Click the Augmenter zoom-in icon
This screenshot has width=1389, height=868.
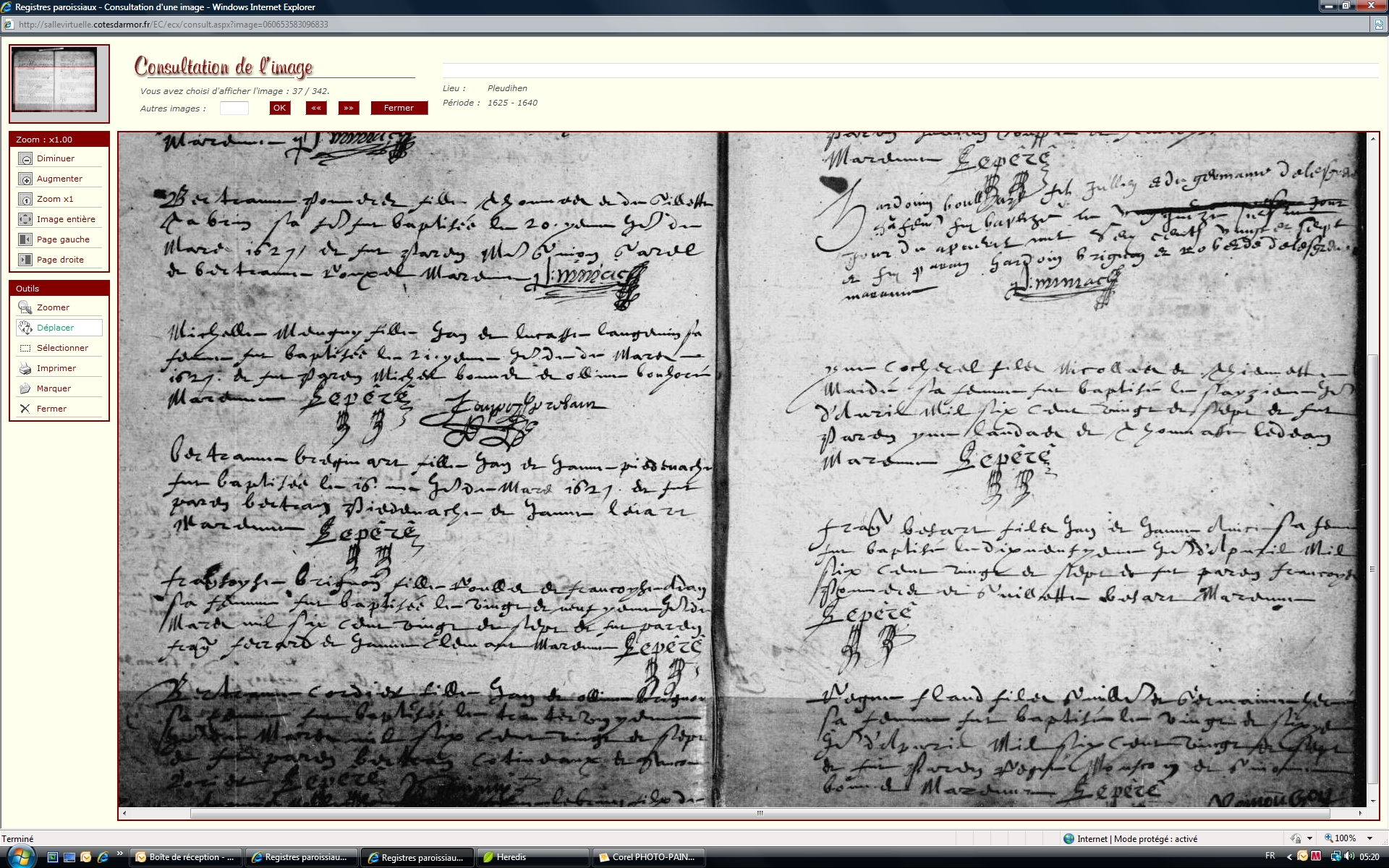click(x=25, y=179)
